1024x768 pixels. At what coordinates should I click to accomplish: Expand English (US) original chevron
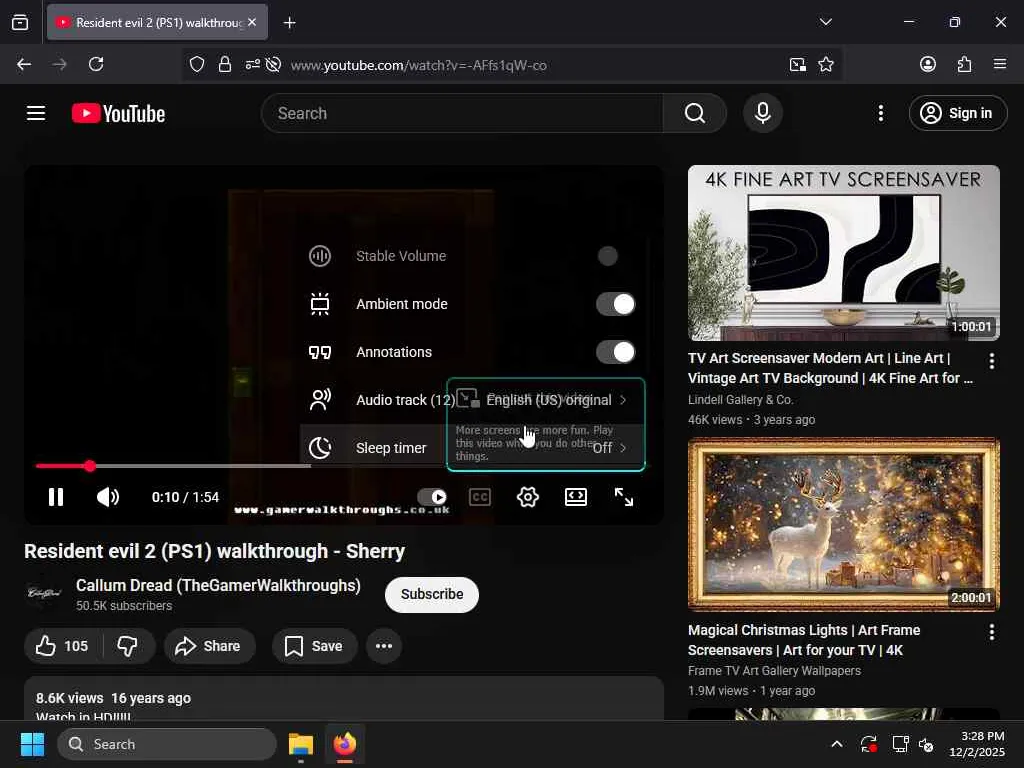pyautogui.click(x=623, y=400)
